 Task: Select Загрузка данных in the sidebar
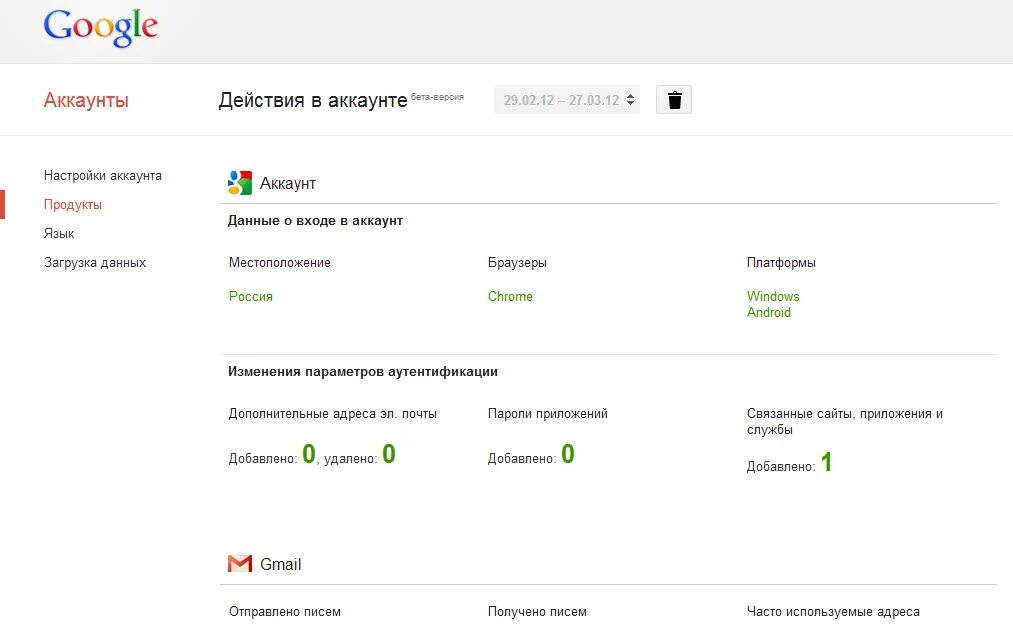coord(95,262)
